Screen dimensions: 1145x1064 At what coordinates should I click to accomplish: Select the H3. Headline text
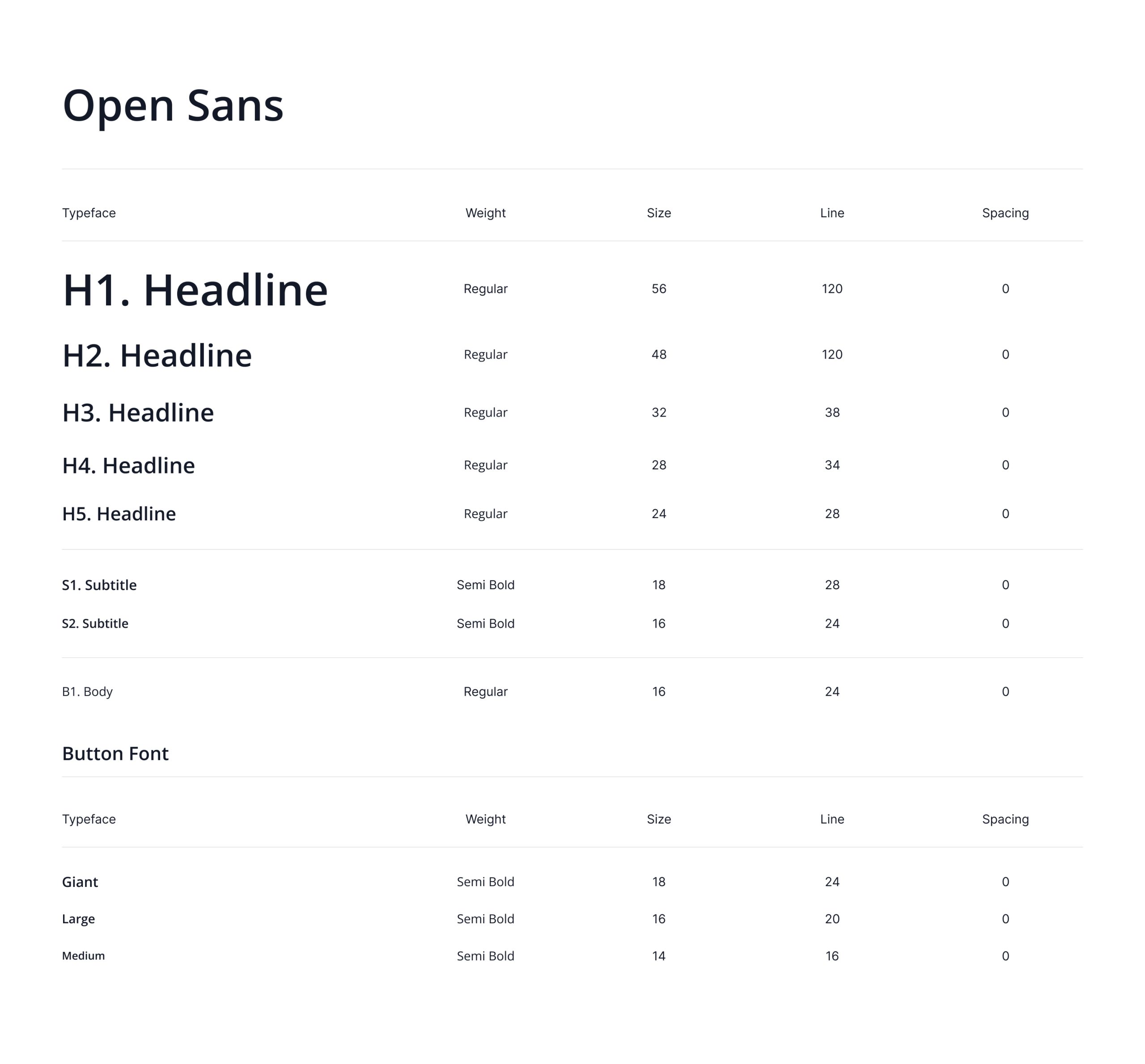[138, 413]
